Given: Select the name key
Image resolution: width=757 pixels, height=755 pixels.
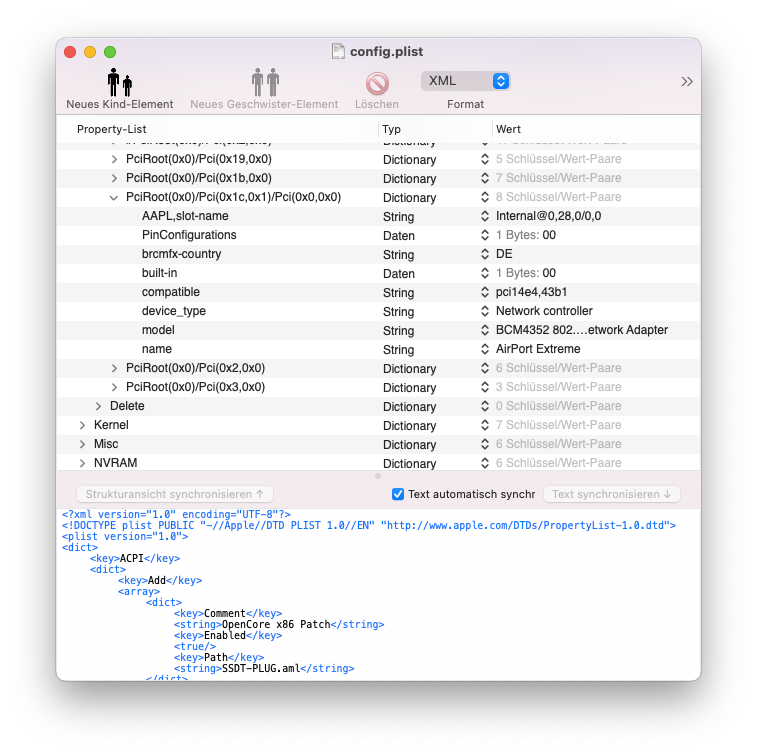Looking at the screenshot, I should (156, 349).
